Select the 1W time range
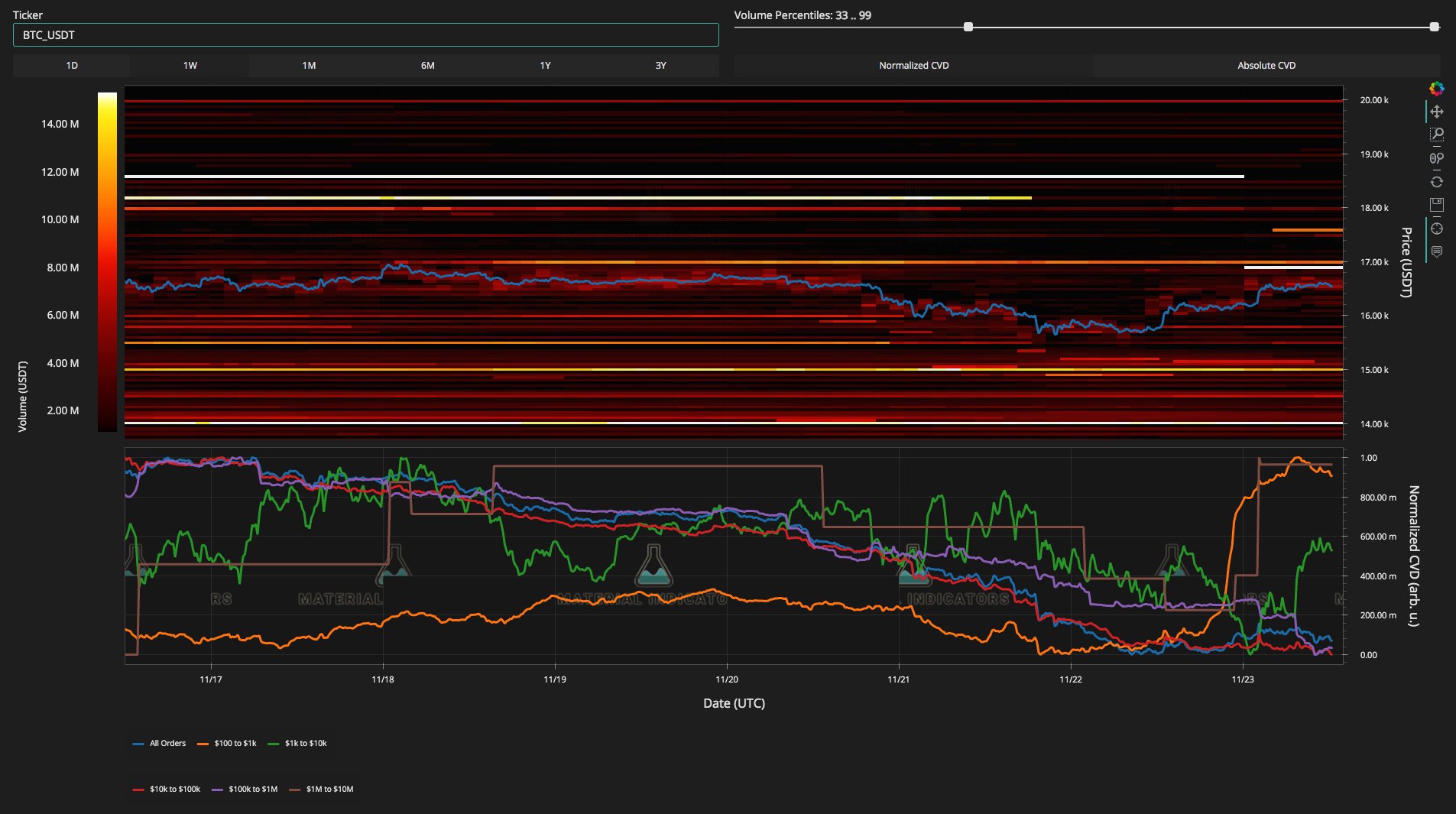 [190, 66]
